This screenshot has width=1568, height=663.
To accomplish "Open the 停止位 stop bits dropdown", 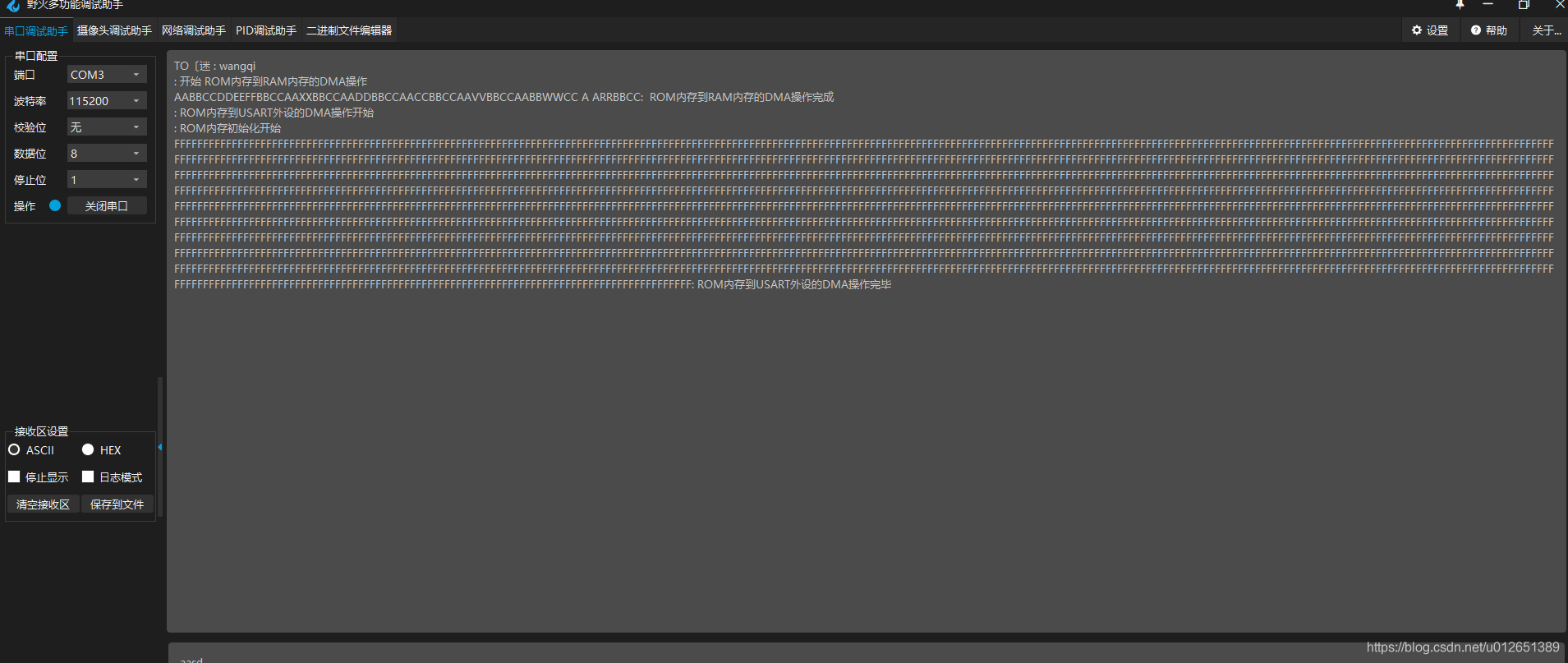I will (x=107, y=179).
